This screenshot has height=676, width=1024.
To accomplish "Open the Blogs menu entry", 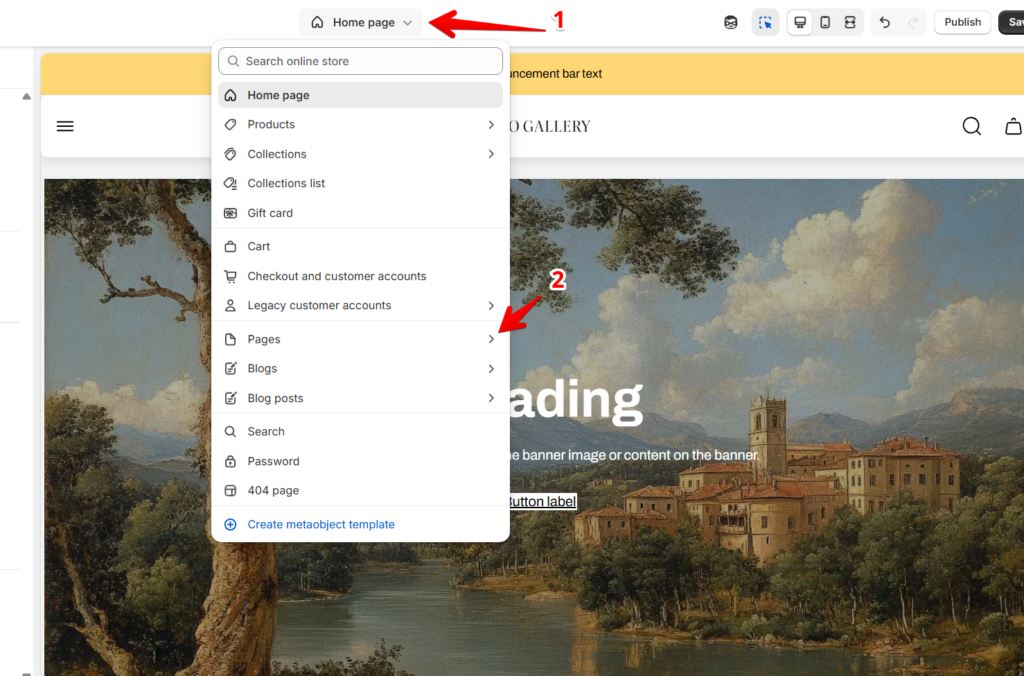I will click(360, 368).
